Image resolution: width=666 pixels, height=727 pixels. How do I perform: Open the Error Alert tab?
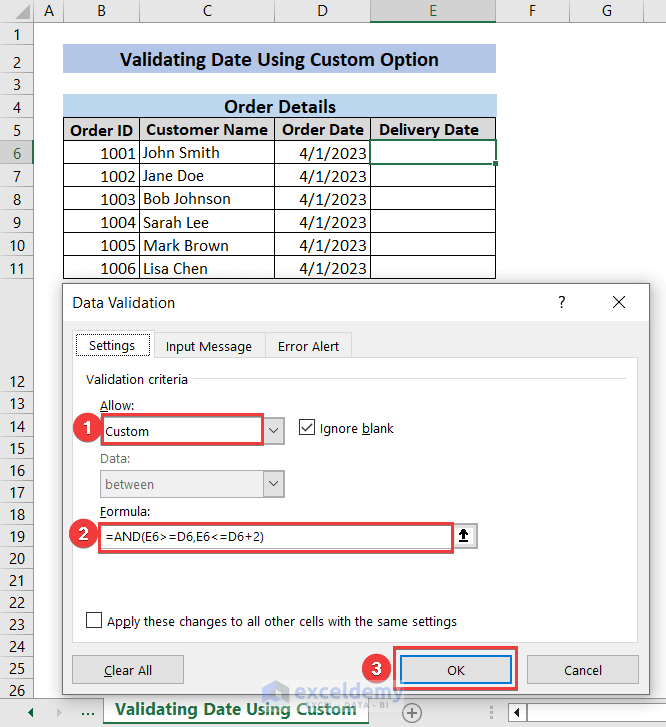click(308, 346)
